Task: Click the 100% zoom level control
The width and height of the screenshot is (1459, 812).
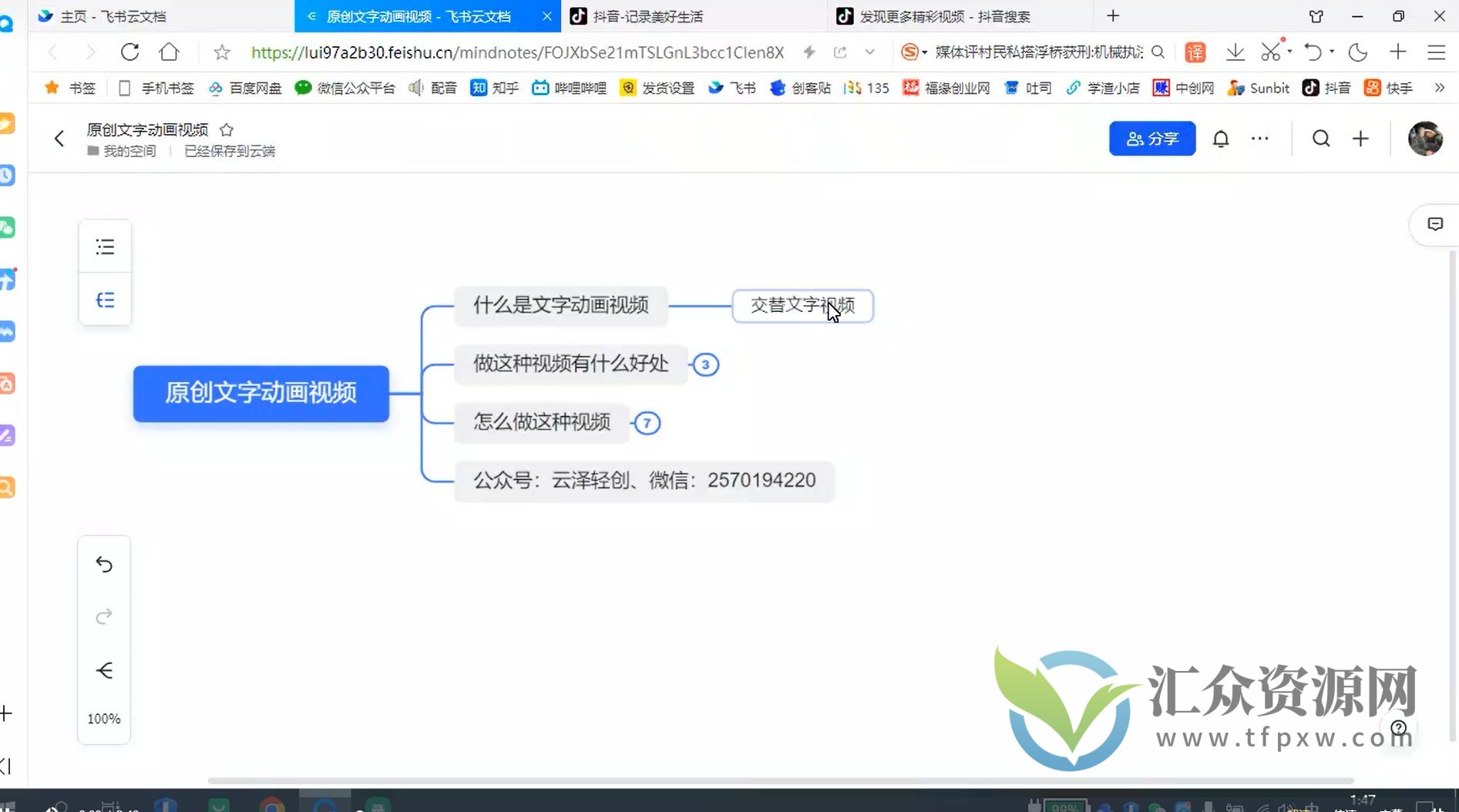Action: pyautogui.click(x=104, y=718)
